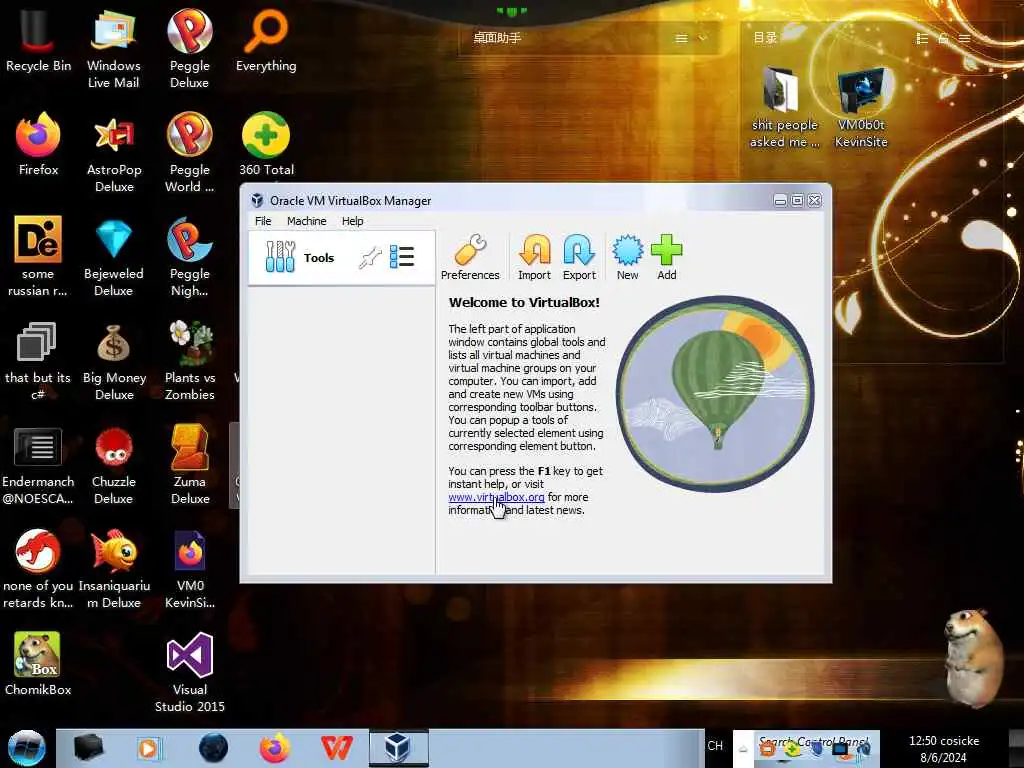Click the Firefox taskbar icon
This screenshot has width=1024, height=768.
pos(275,748)
